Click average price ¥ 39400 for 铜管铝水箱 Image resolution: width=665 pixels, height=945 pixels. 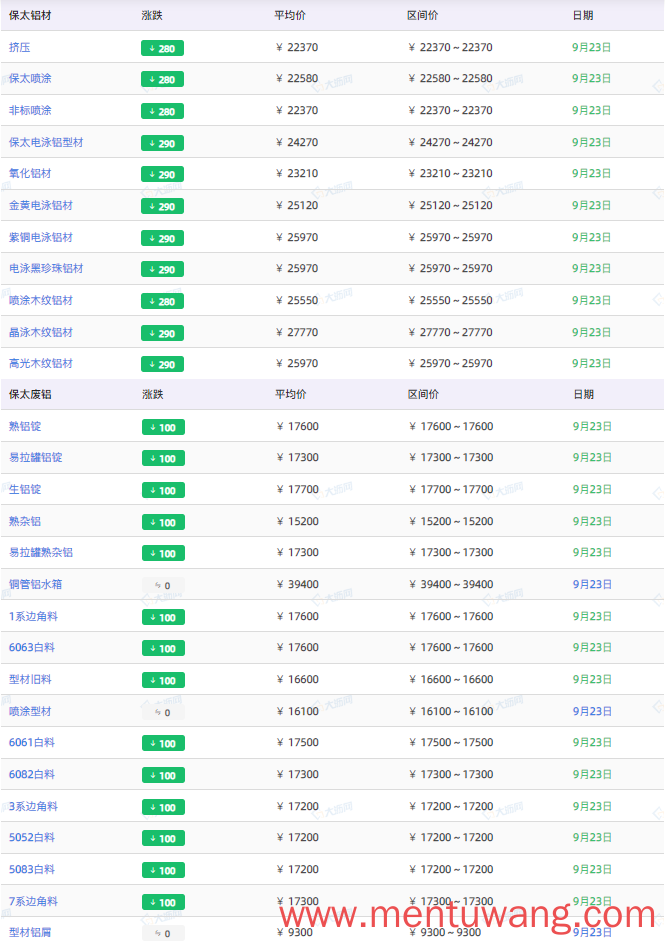[x=297, y=585]
